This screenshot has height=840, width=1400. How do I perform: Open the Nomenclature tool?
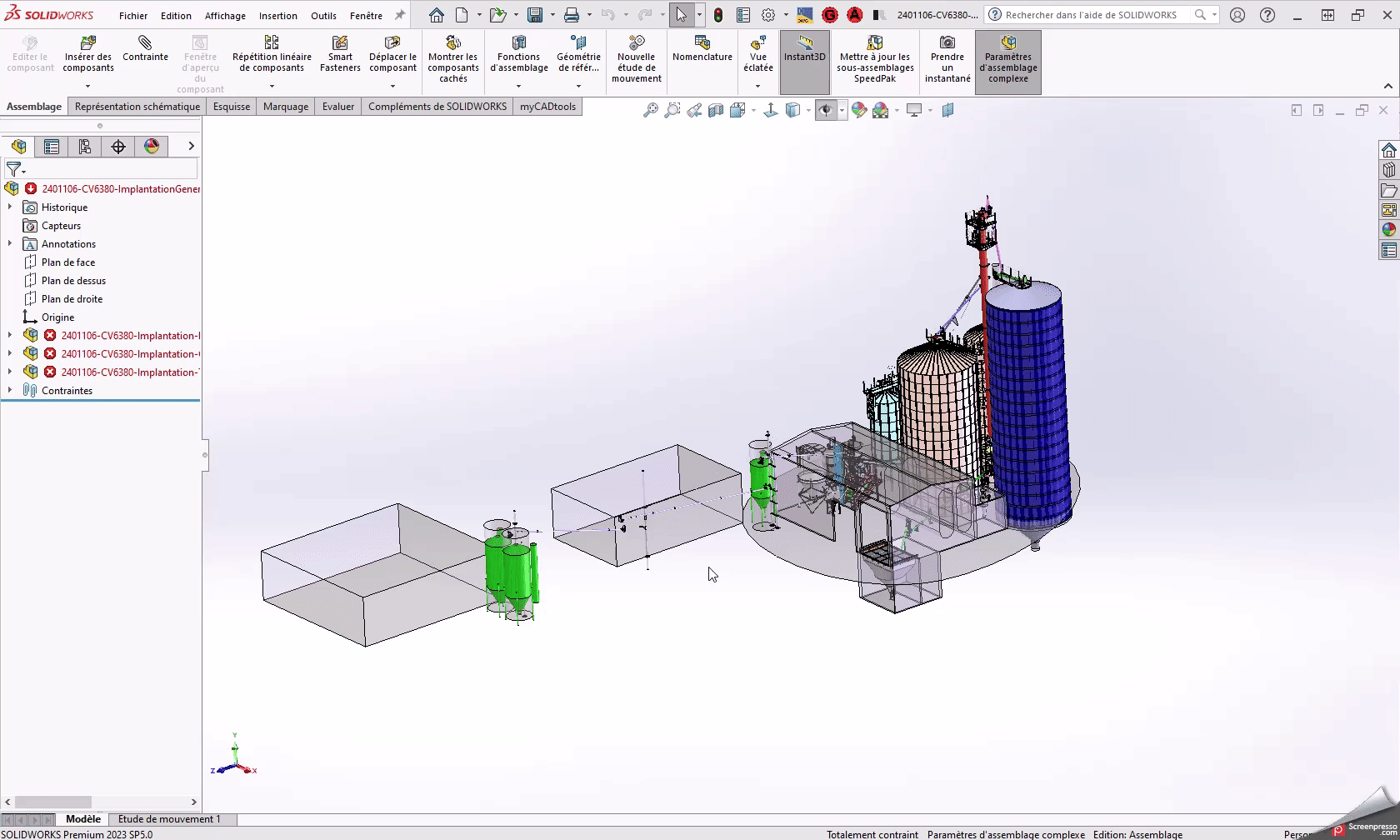(702, 49)
